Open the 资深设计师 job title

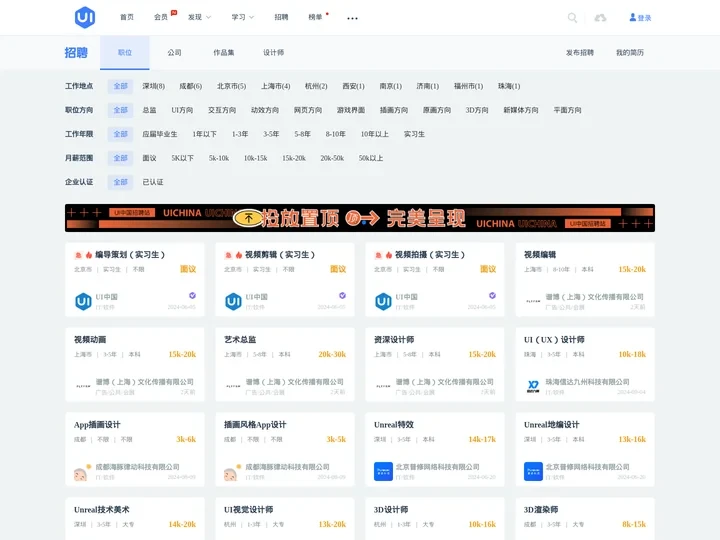click(x=394, y=340)
